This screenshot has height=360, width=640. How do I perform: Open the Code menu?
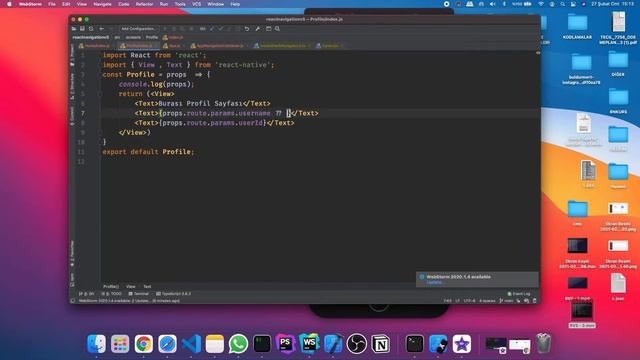[x=124, y=4]
